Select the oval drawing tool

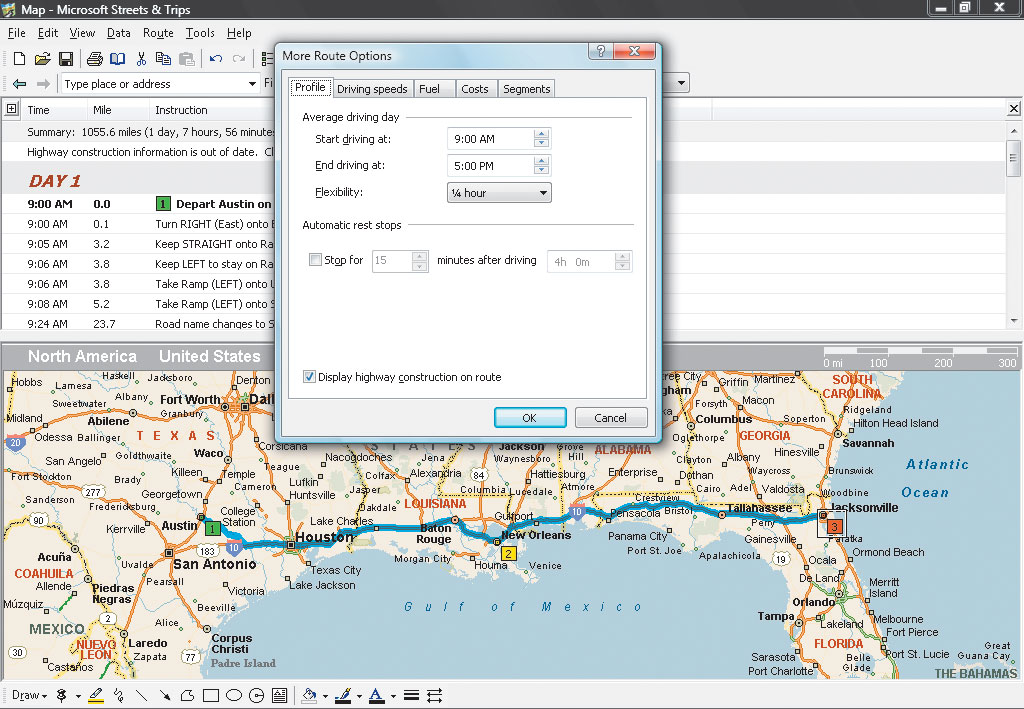tap(234, 695)
